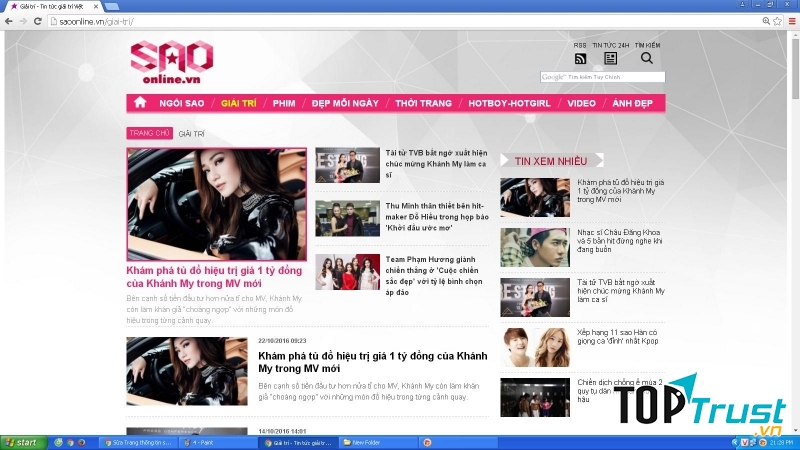
Task: Open TVB actor thumbnail in center column
Action: tap(347, 165)
